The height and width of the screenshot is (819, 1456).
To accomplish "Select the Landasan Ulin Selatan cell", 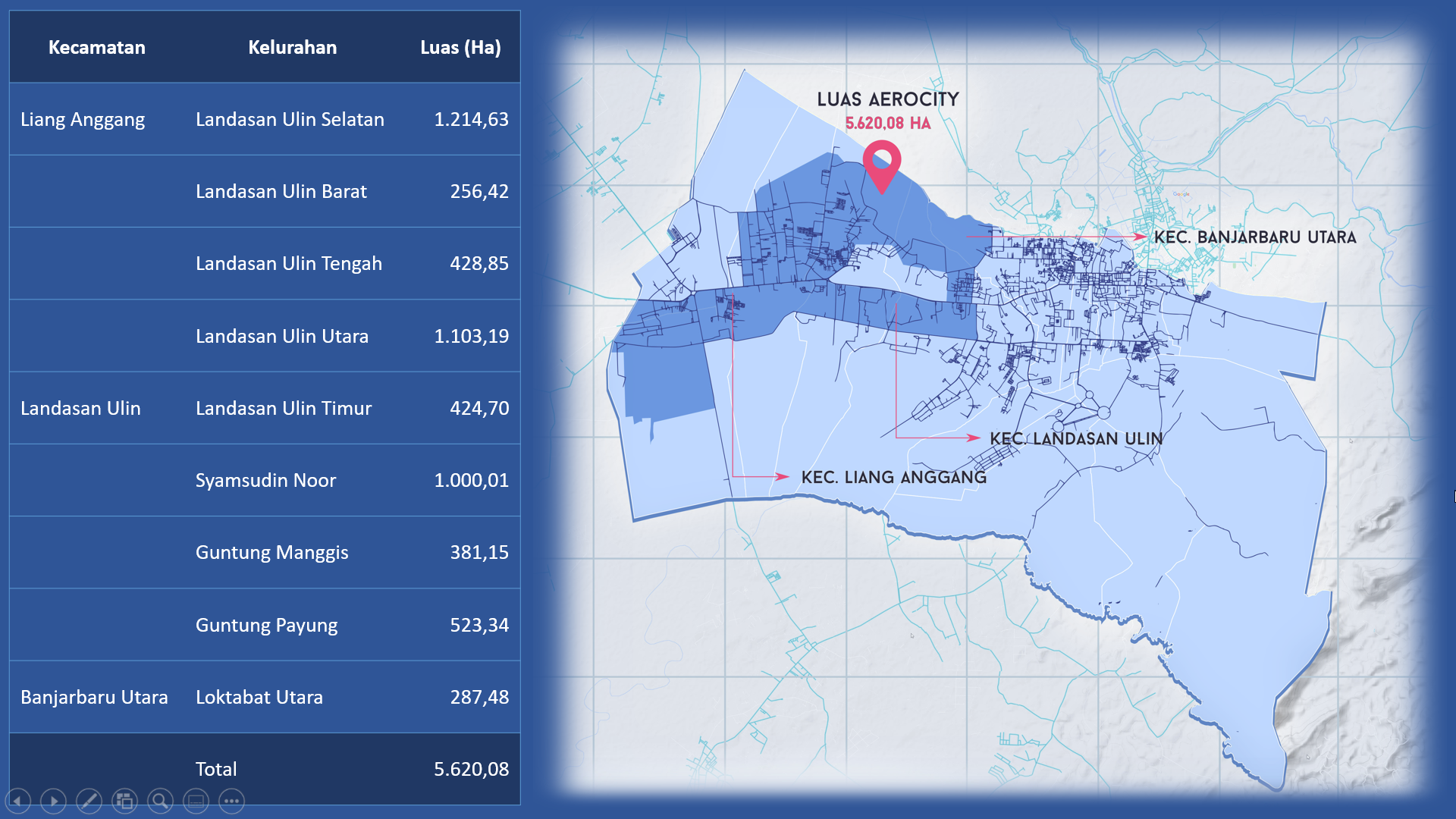I will (290, 119).
